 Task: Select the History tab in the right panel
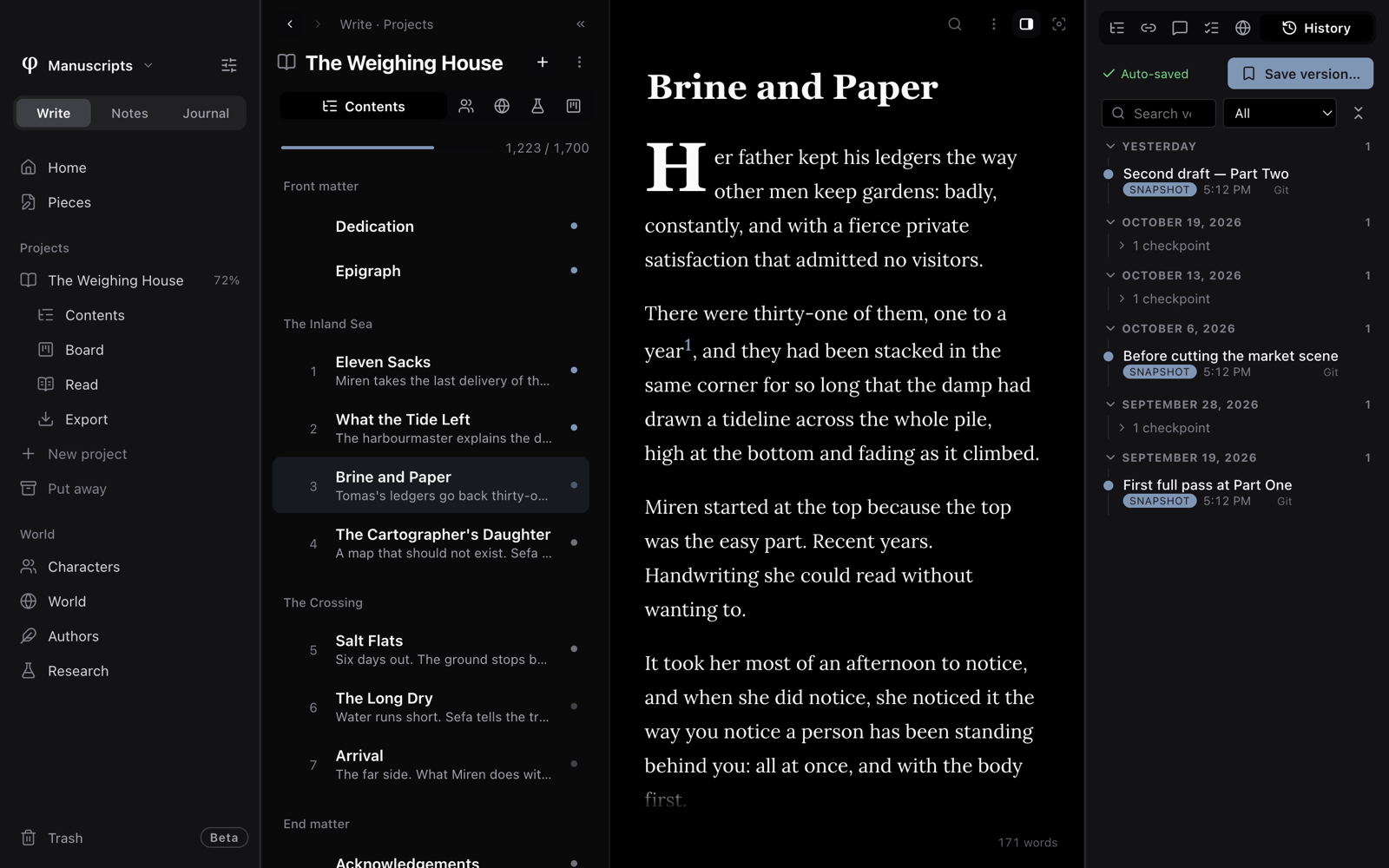point(1316,28)
